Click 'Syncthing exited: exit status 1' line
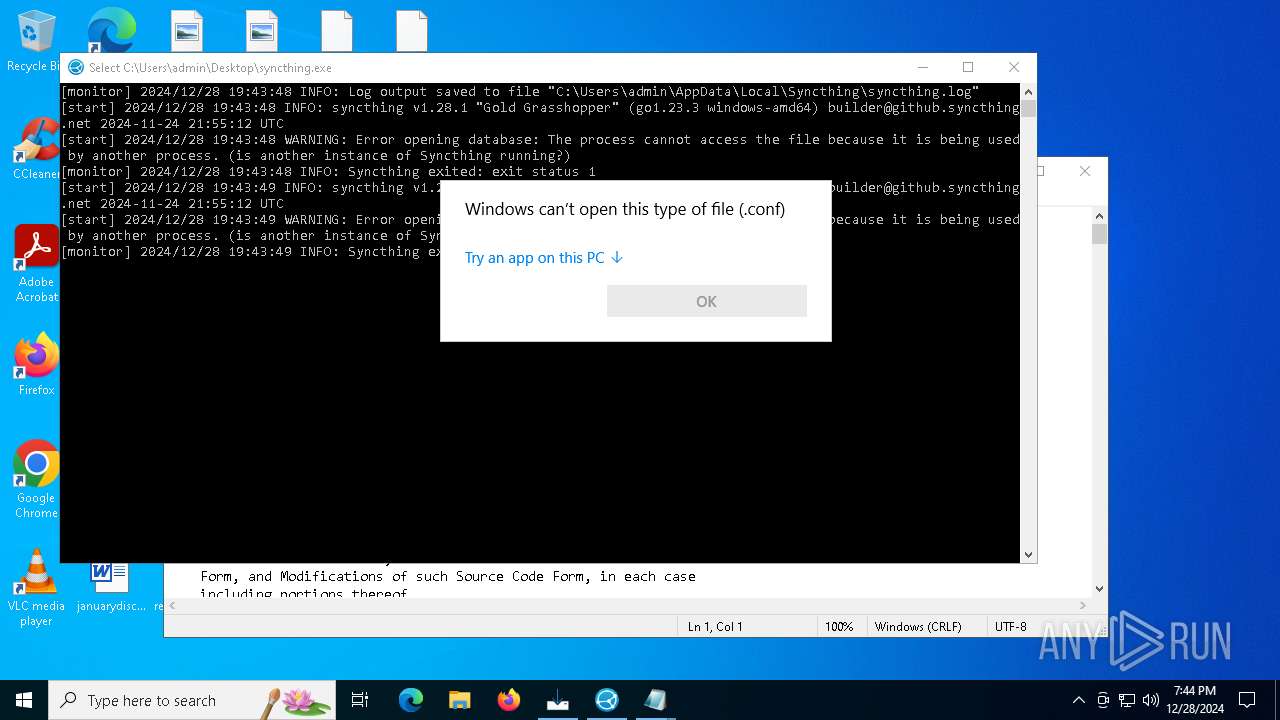Viewport: 1280px width, 720px height. coord(328,172)
